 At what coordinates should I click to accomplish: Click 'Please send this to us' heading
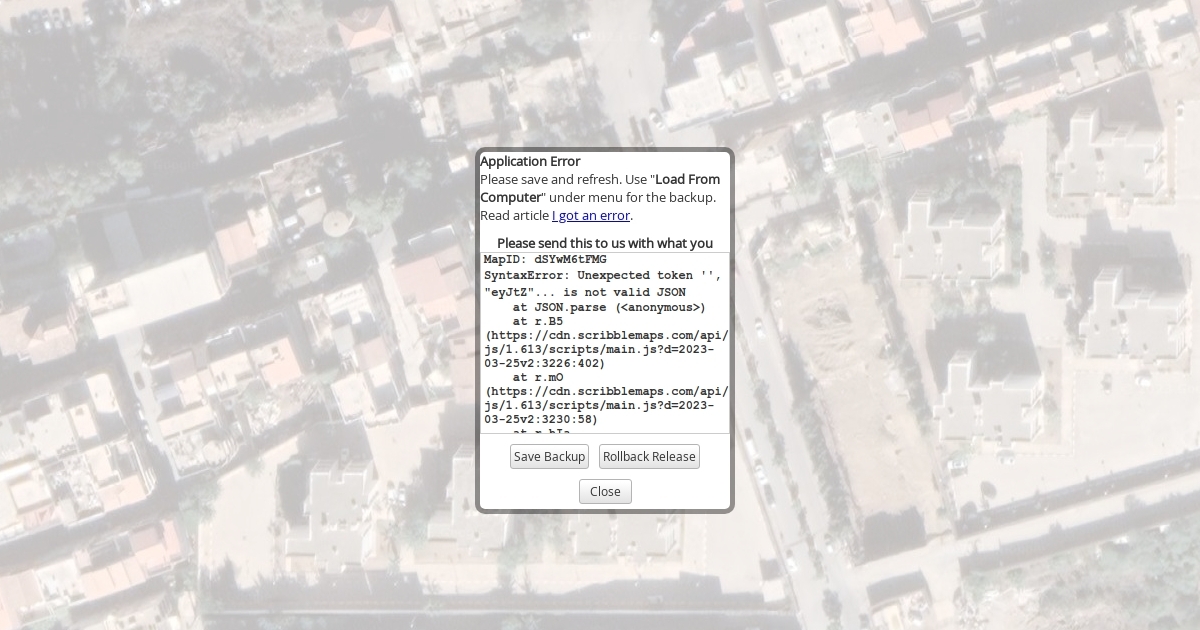(605, 243)
